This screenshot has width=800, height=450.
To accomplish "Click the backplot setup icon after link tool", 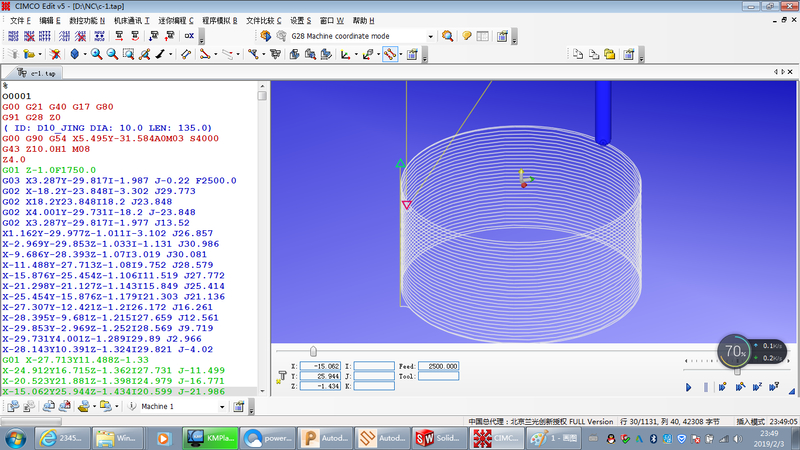I will point(412,54).
